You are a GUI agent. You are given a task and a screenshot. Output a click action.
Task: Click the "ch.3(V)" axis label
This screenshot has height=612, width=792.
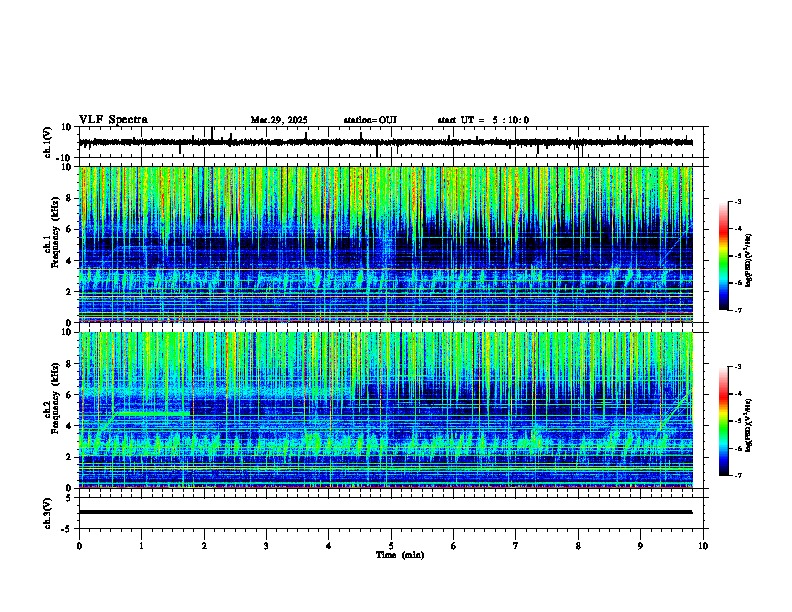point(48,513)
